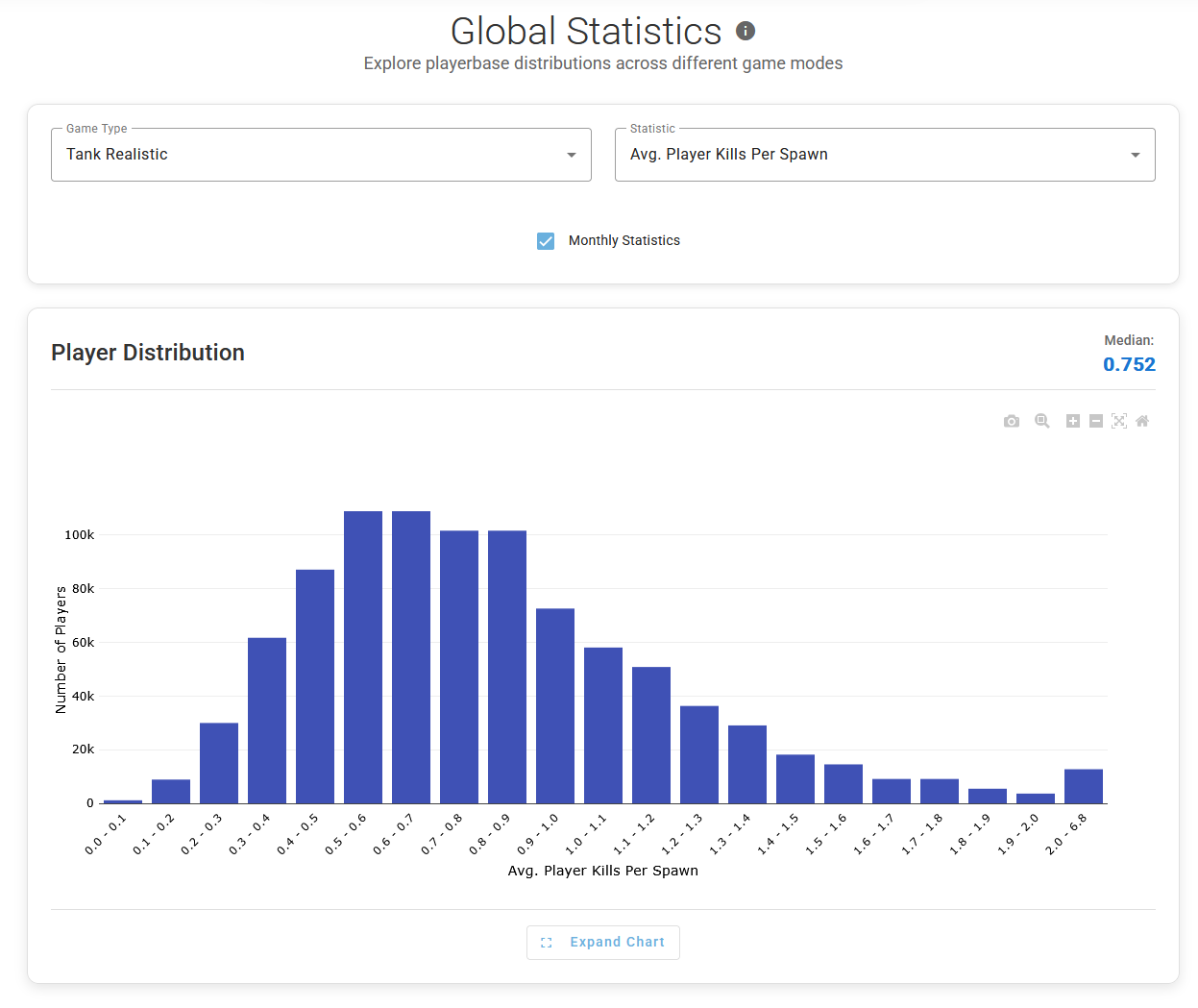The image size is (1198, 1008).
Task: Click the fullscreen icon in Expand Chart button
Action: click(547, 943)
